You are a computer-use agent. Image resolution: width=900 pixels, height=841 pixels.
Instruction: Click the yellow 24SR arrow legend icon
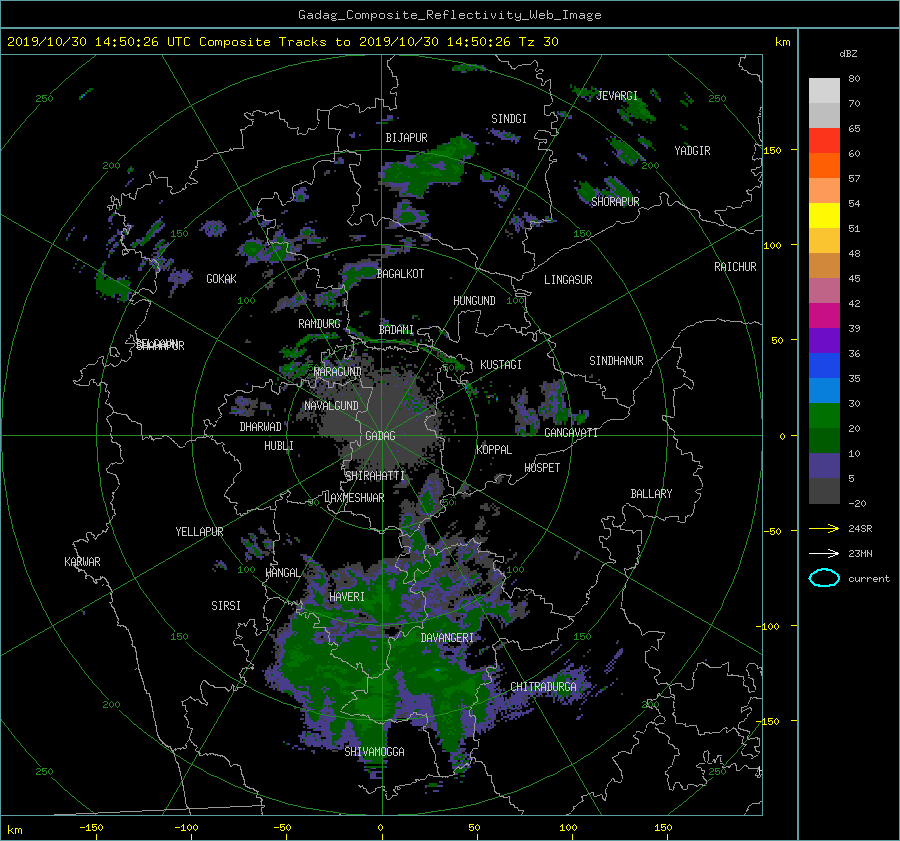(824, 528)
